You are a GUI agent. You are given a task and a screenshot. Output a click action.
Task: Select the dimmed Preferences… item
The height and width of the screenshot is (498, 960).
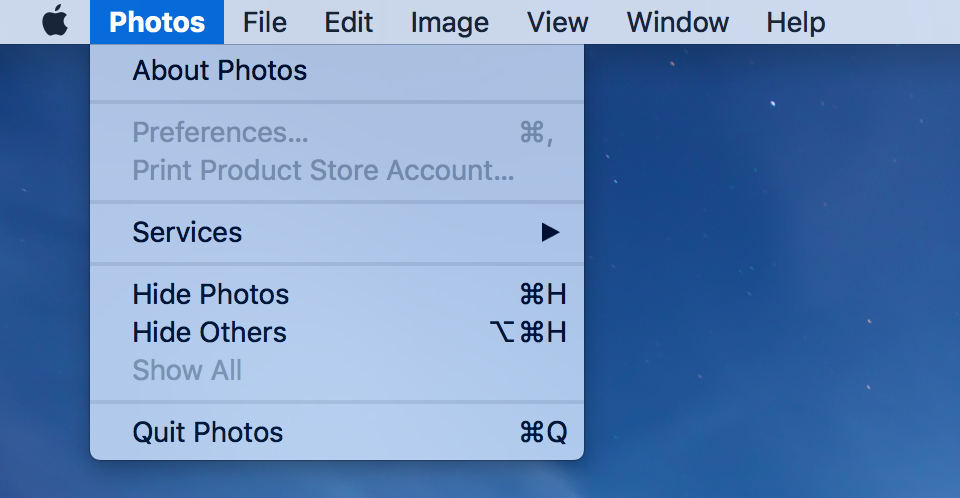[337, 132]
